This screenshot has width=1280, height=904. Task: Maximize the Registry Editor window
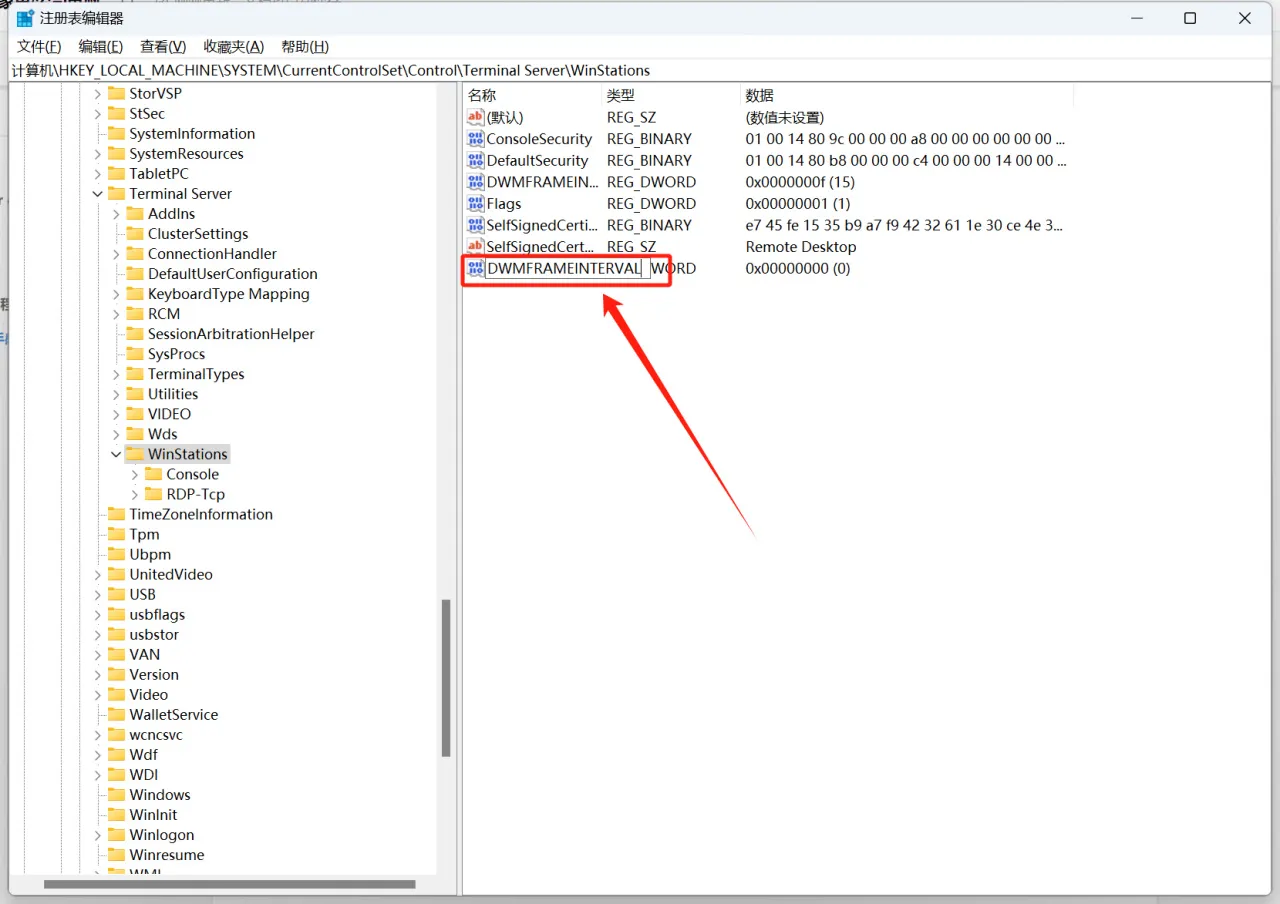[x=1190, y=18]
